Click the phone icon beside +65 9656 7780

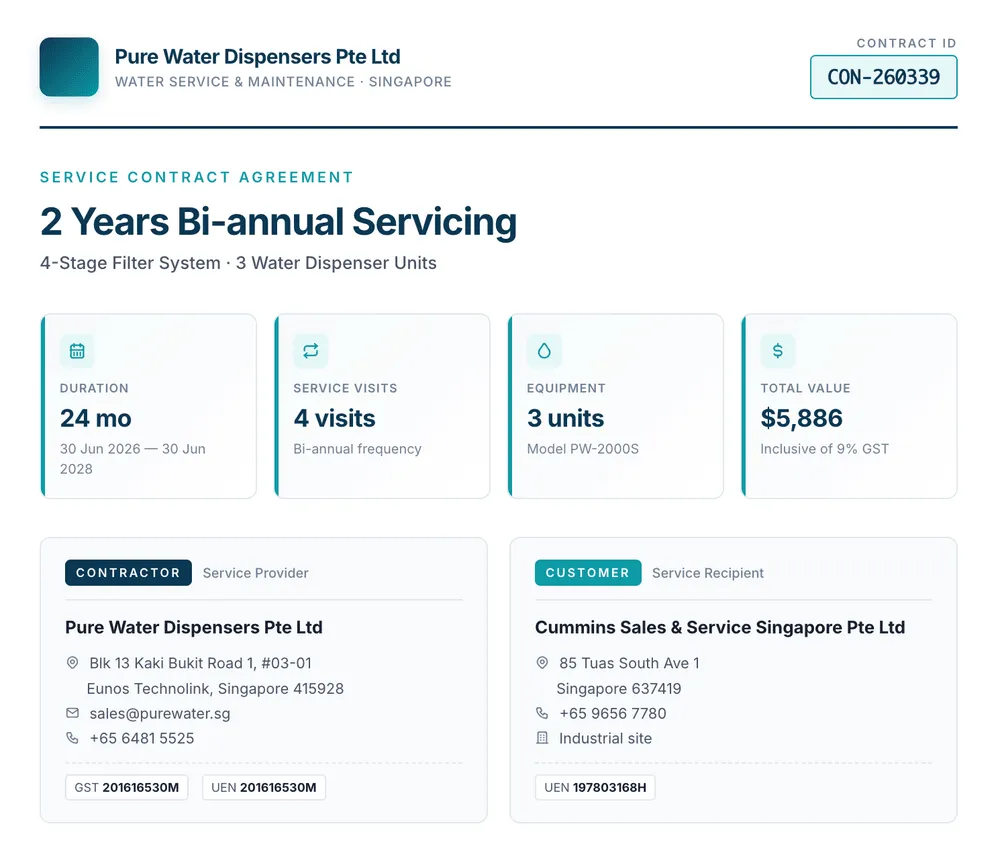click(x=542, y=713)
